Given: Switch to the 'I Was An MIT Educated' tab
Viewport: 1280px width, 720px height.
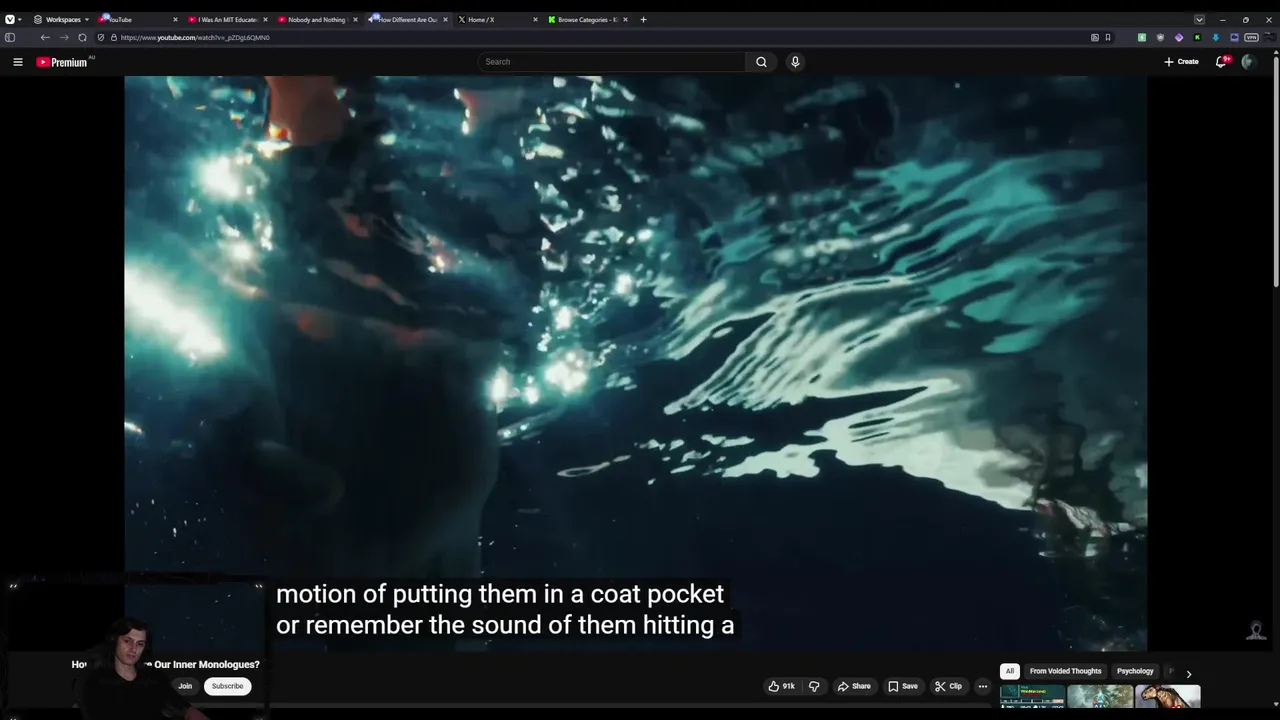Looking at the screenshot, I should [228, 19].
